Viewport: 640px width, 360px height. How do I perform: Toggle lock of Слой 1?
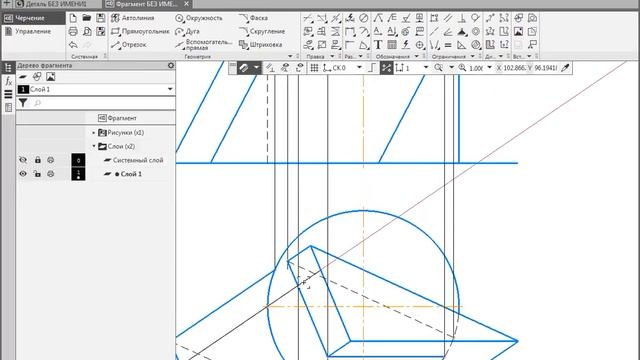pos(38,174)
